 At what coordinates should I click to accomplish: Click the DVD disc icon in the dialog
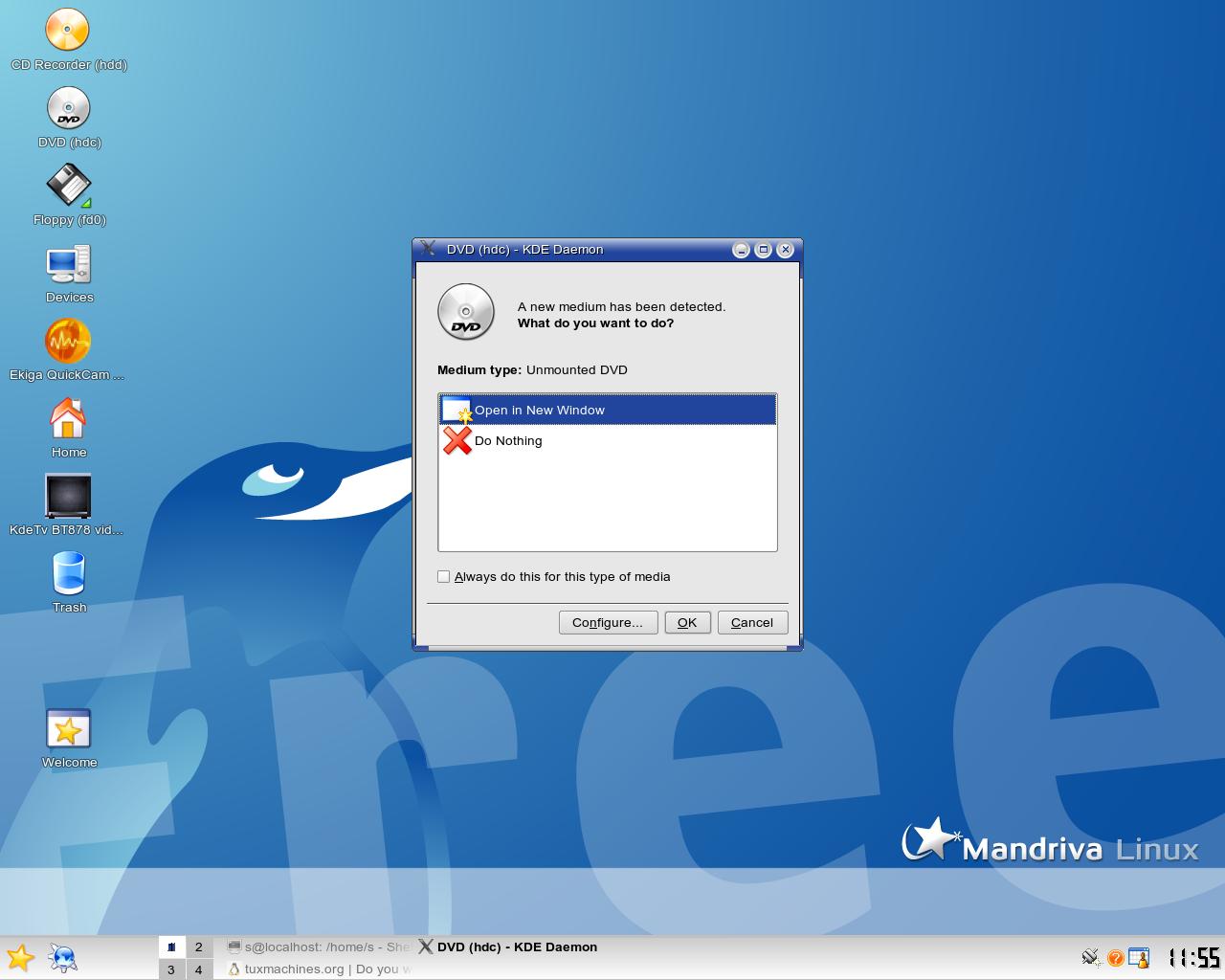click(x=466, y=312)
